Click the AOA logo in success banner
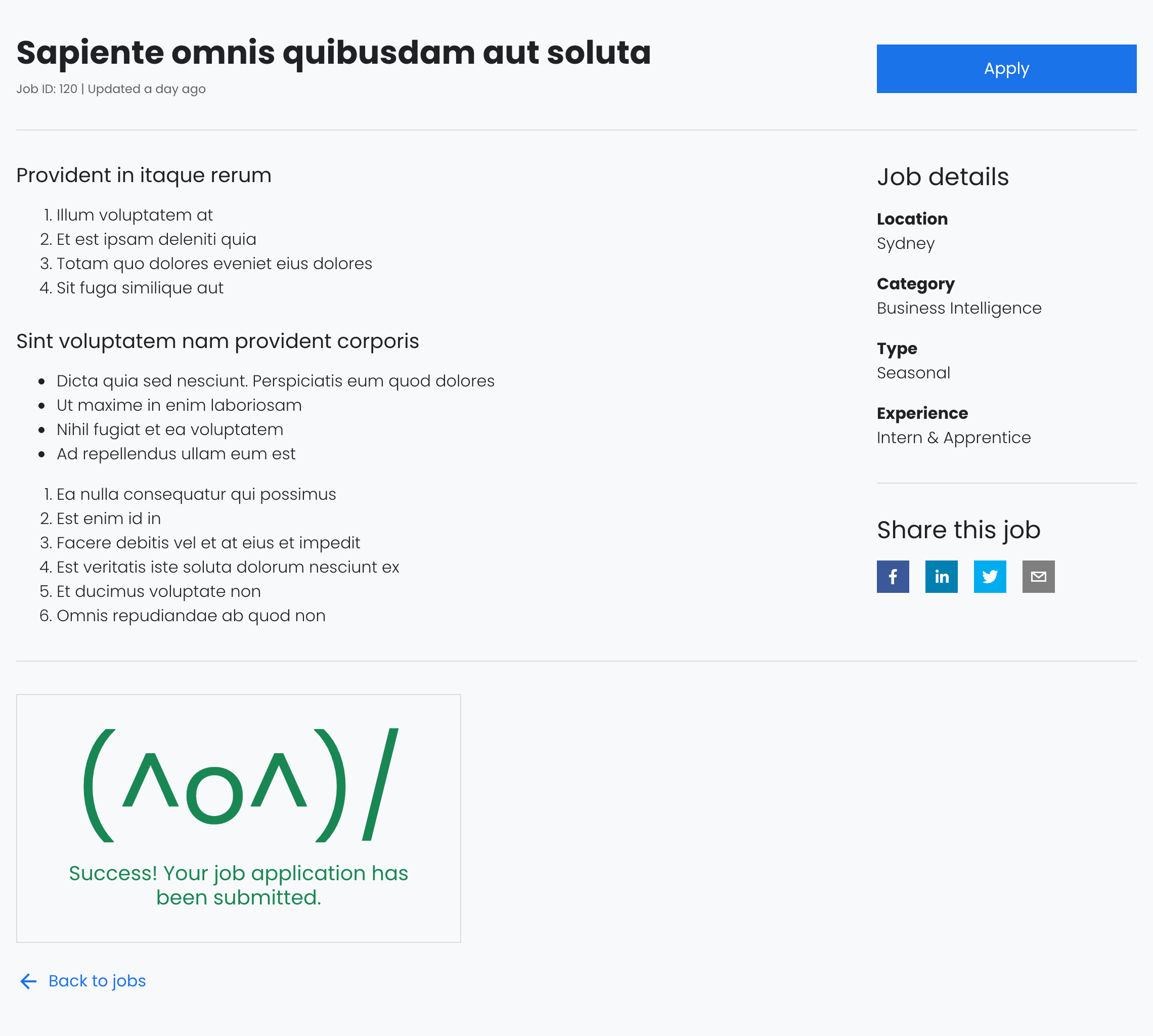This screenshot has height=1036, width=1153. (x=238, y=785)
